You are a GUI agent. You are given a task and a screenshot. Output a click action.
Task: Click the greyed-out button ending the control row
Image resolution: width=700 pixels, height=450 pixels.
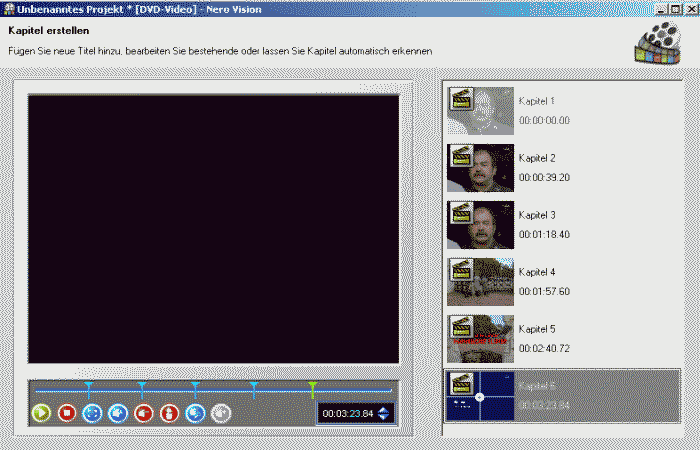pyautogui.click(x=221, y=412)
